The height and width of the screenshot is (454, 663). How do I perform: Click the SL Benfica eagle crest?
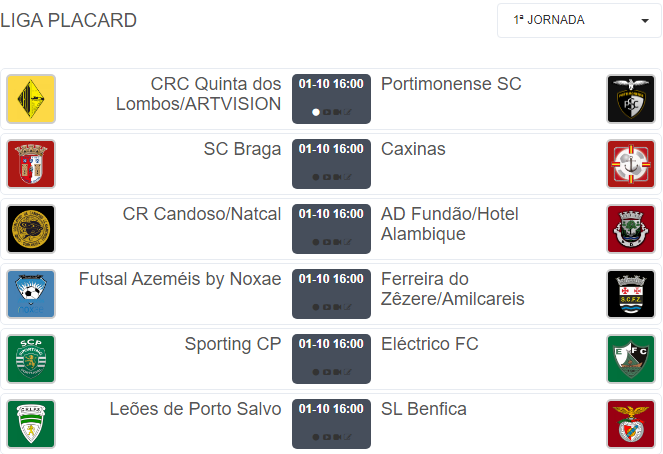631,424
